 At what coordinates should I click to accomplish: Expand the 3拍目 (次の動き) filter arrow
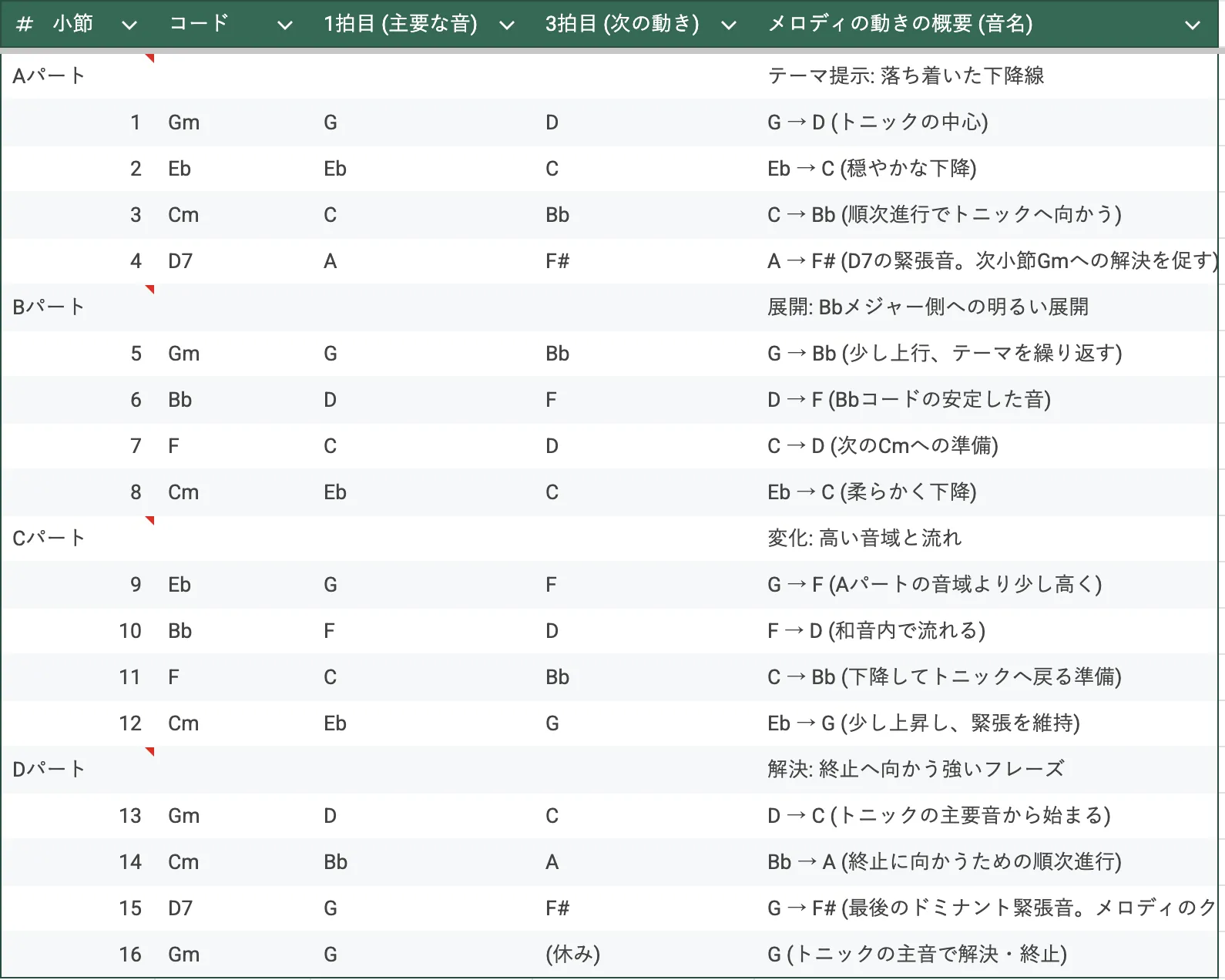728,25
